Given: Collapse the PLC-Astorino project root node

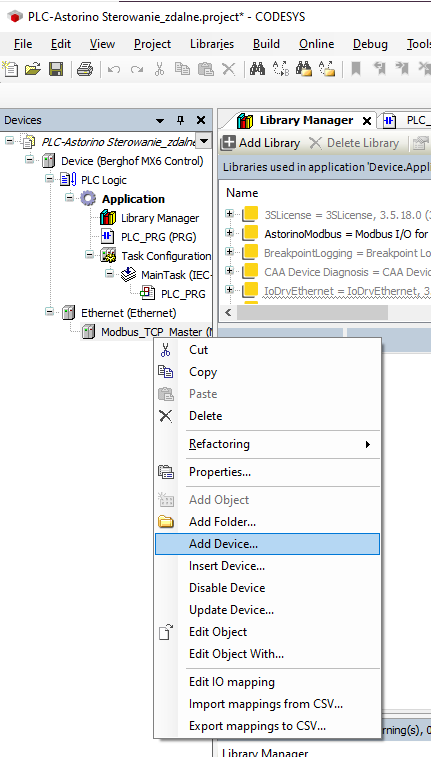Looking at the screenshot, I should [9, 141].
